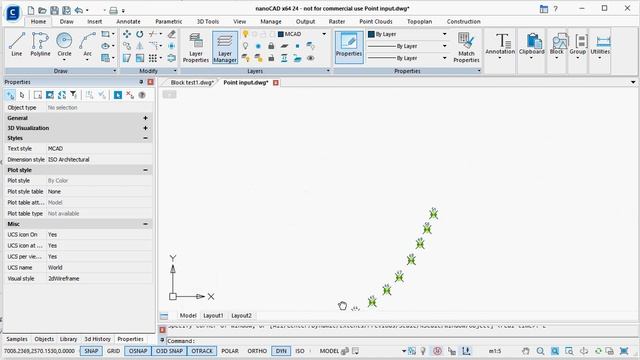Toggle SNAP mode
This screenshot has width=640, height=360.
point(91,351)
